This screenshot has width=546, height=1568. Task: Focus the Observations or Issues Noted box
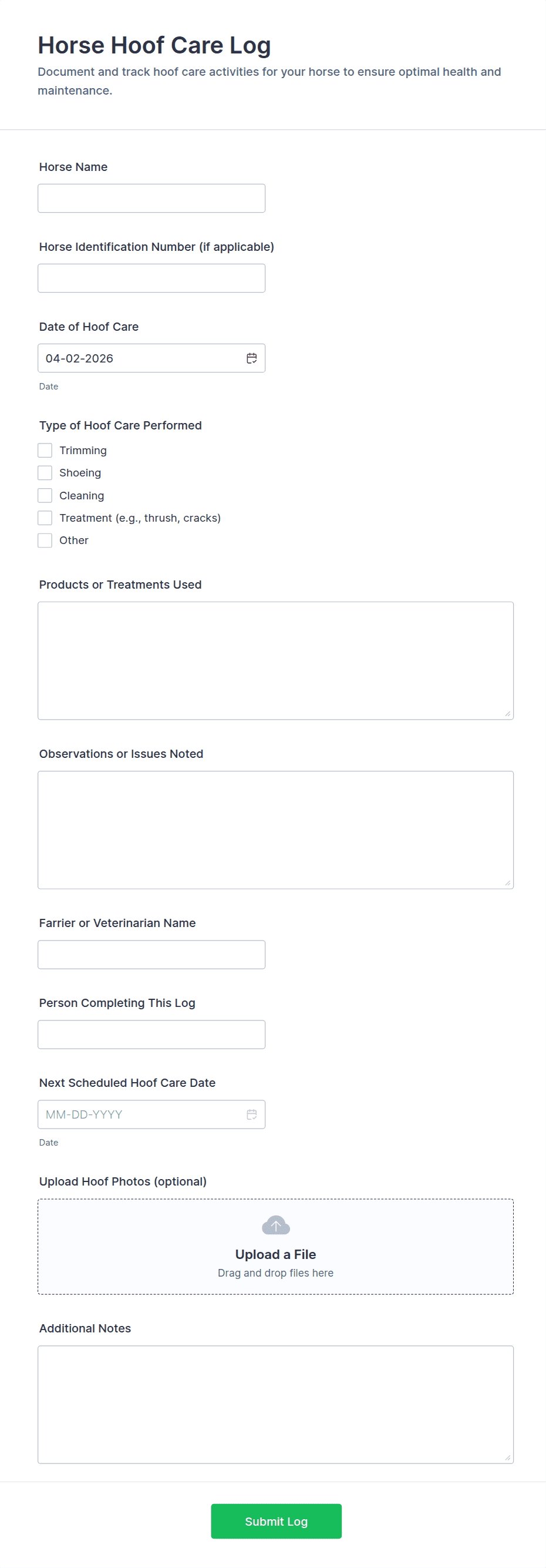(x=275, y=830)
